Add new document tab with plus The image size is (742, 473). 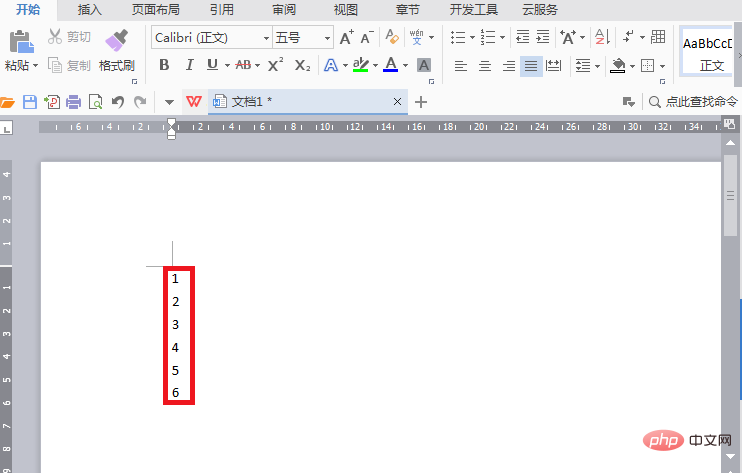click(421, 102)
